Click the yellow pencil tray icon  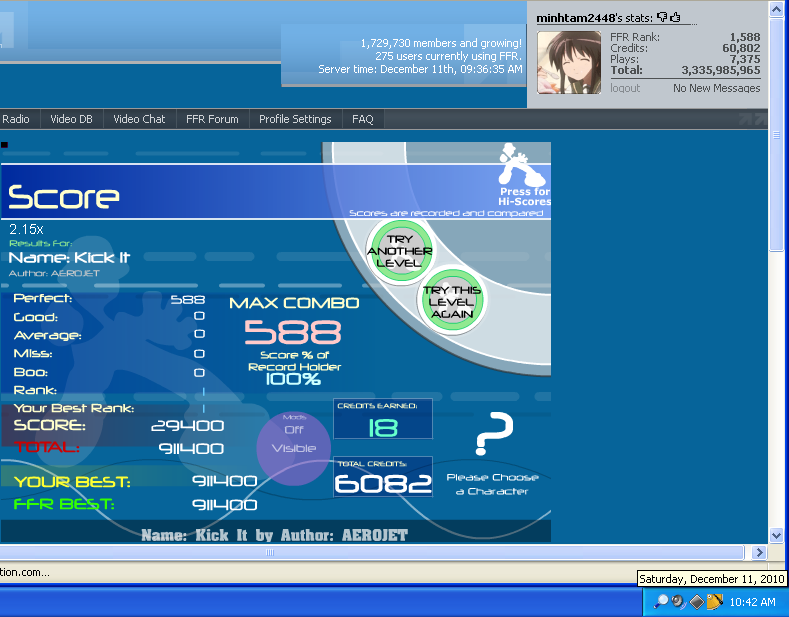[x=714, y=601]
